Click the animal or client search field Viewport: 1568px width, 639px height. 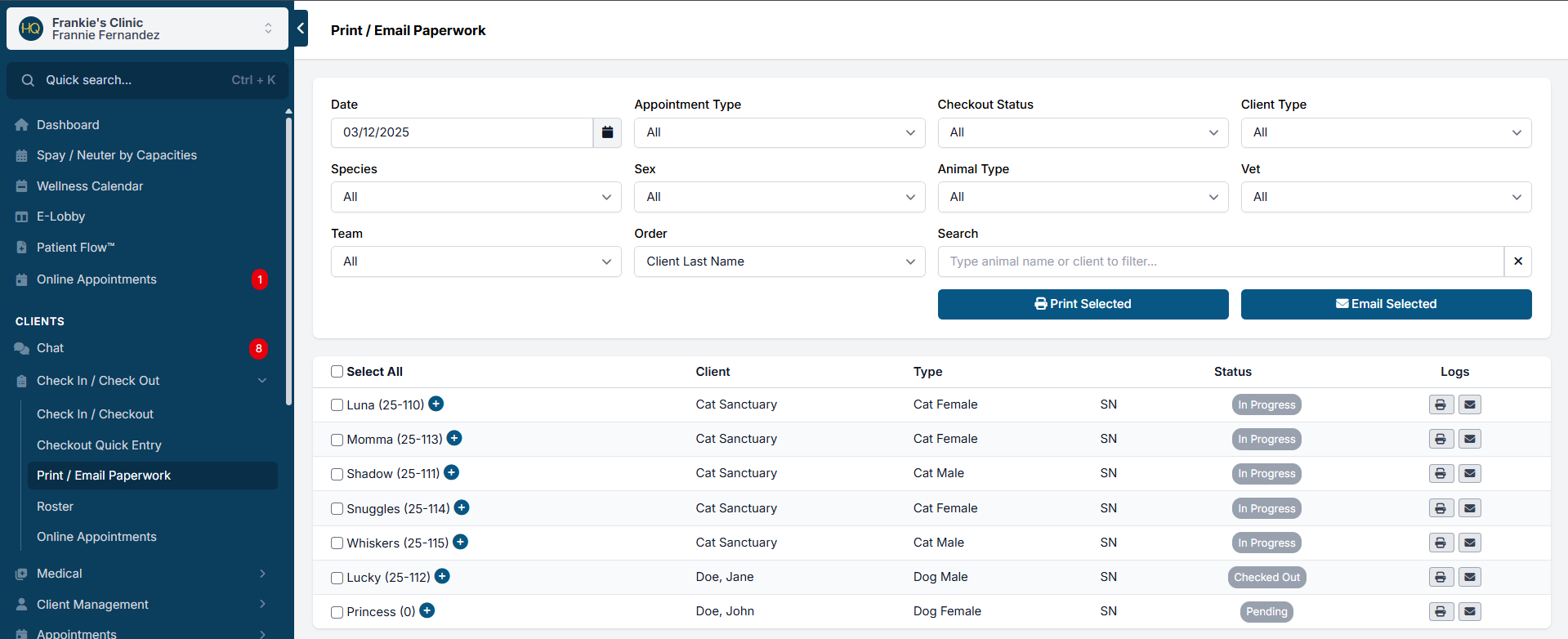coord(1220,261)
